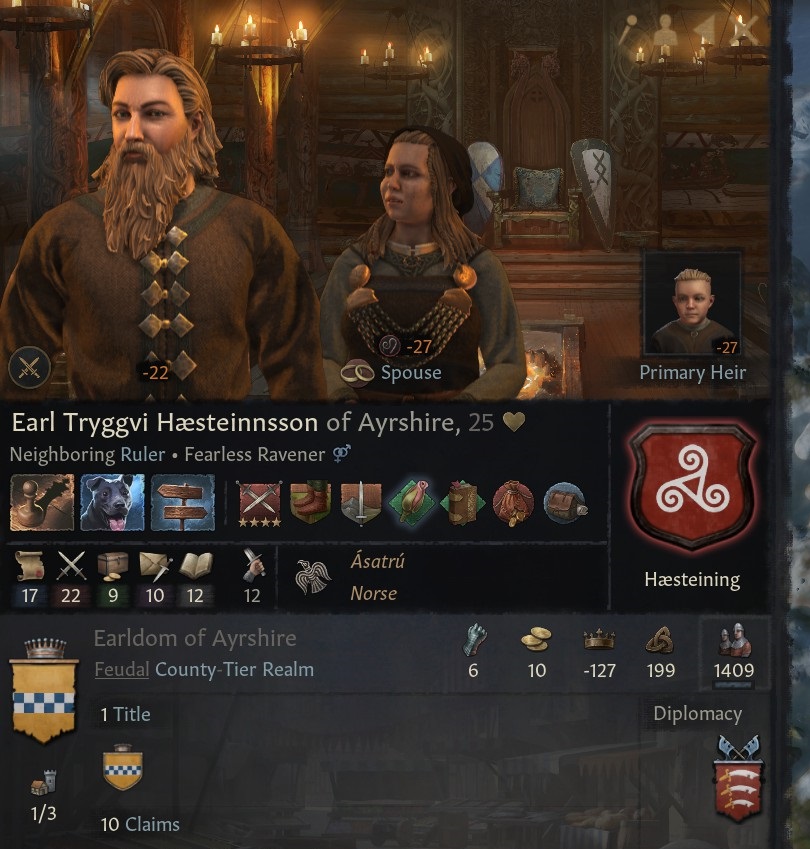Click the crossed swords icon on portrait
810x849 pixels.
click(30, 368)
